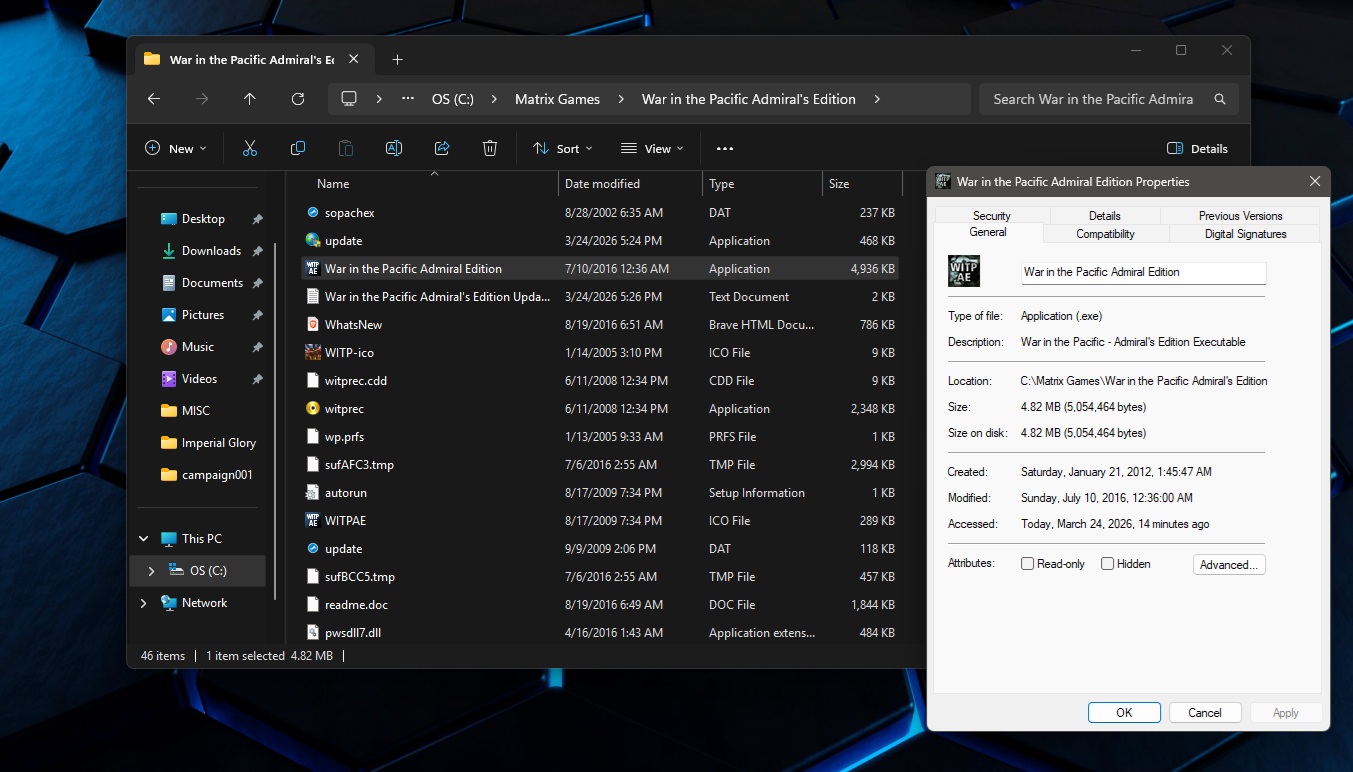Click the Share icon in toolbar

point(442,148)
